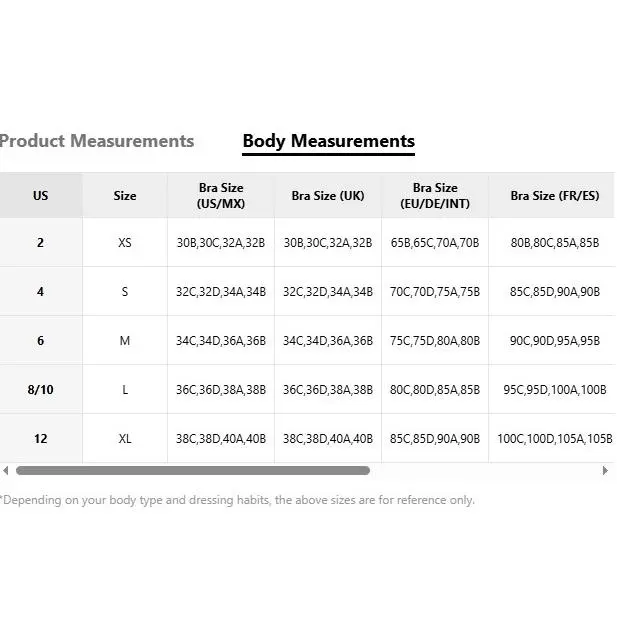Select the XS size cell
Image resolution: width=617 pixels, height=617 pixels.
pyautogui.click(x=125, y=243)
